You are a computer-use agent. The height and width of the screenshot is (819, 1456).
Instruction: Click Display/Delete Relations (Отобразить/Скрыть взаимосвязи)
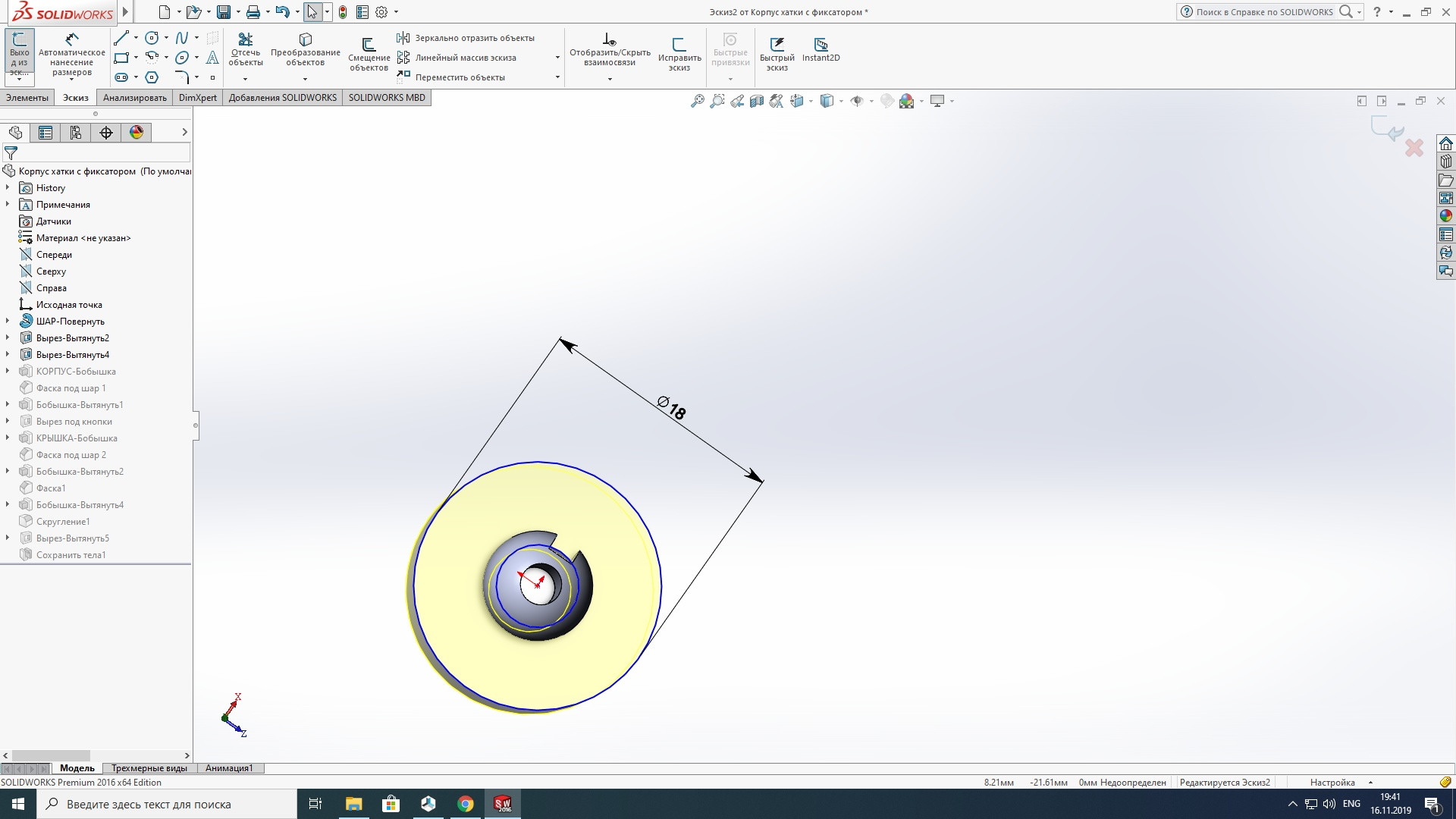click(610, 49)
